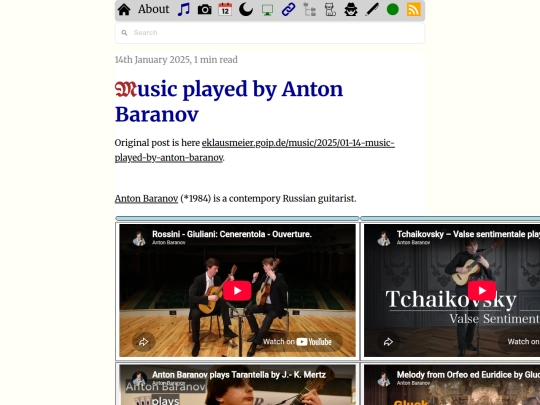Open the green monitor icon
Image resolution: width=540 pixels, height=405 pixels.
267,10
